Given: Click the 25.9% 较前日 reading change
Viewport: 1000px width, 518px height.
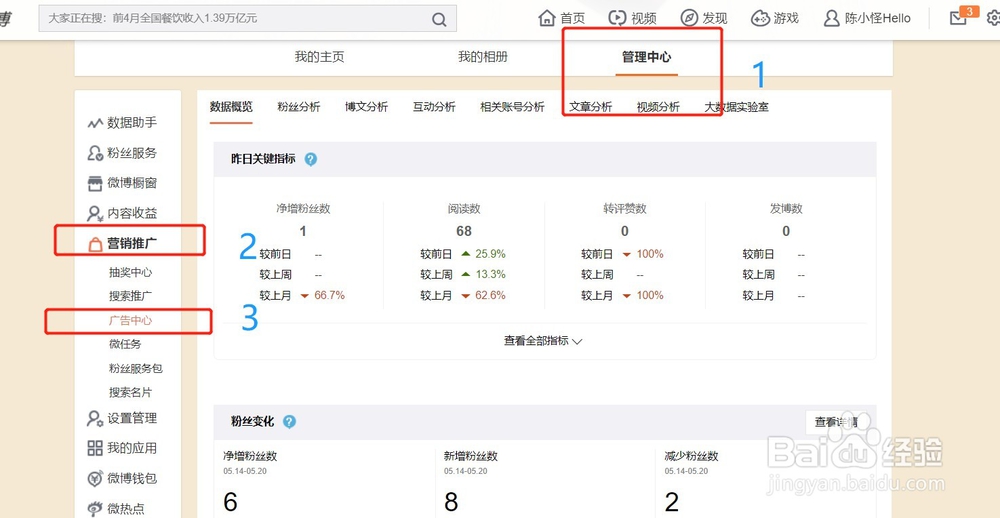Looking at the screenshot, I should pyautogui.click(x=490, y=254).
